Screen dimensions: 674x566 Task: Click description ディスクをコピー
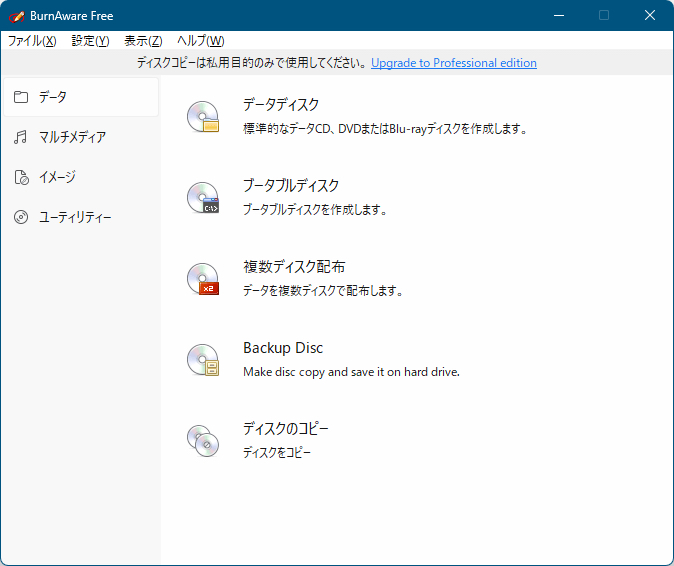pyautogui.click(x=277, y=453)
